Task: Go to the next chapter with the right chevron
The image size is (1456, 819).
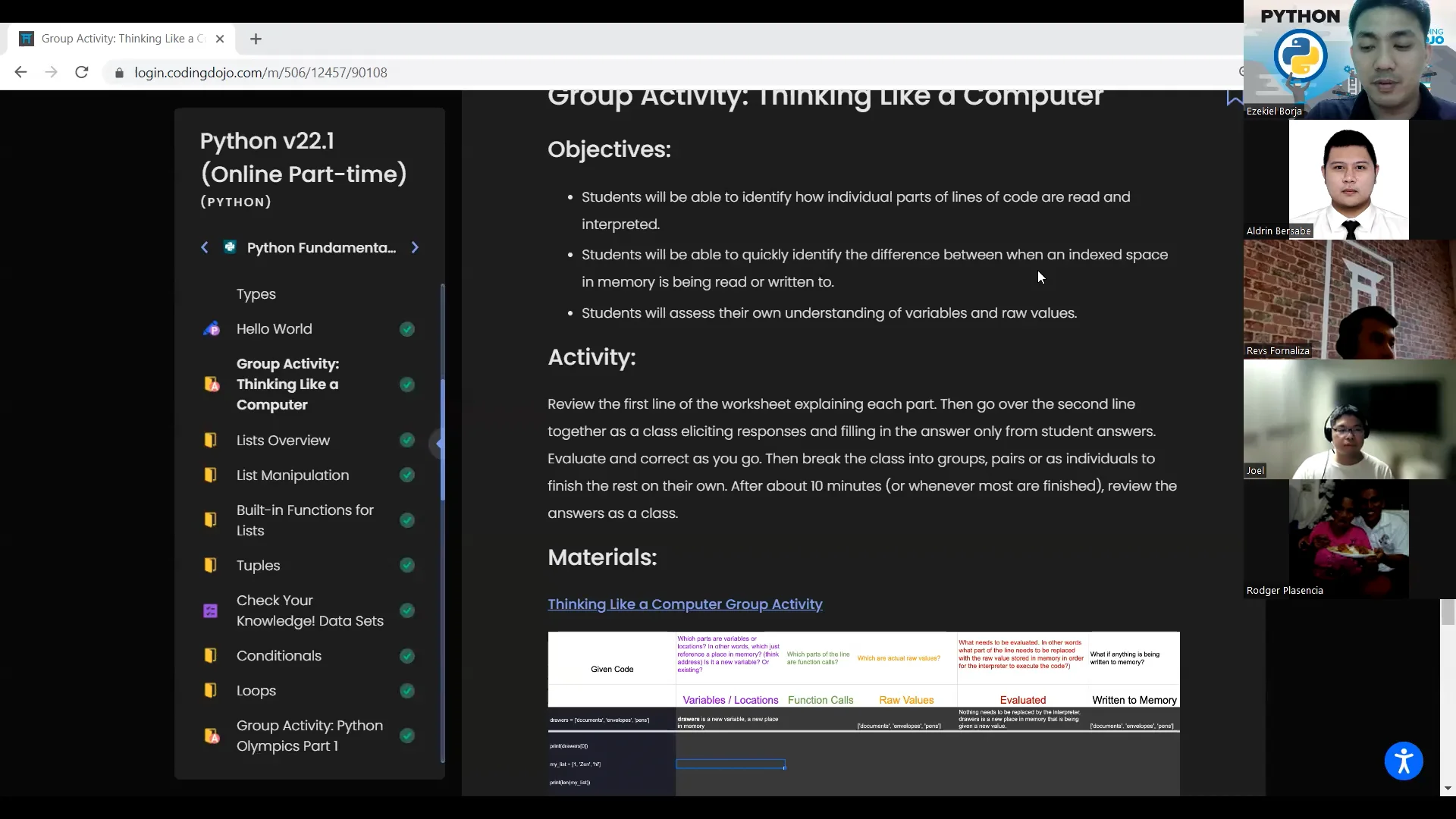Action: 415,247
